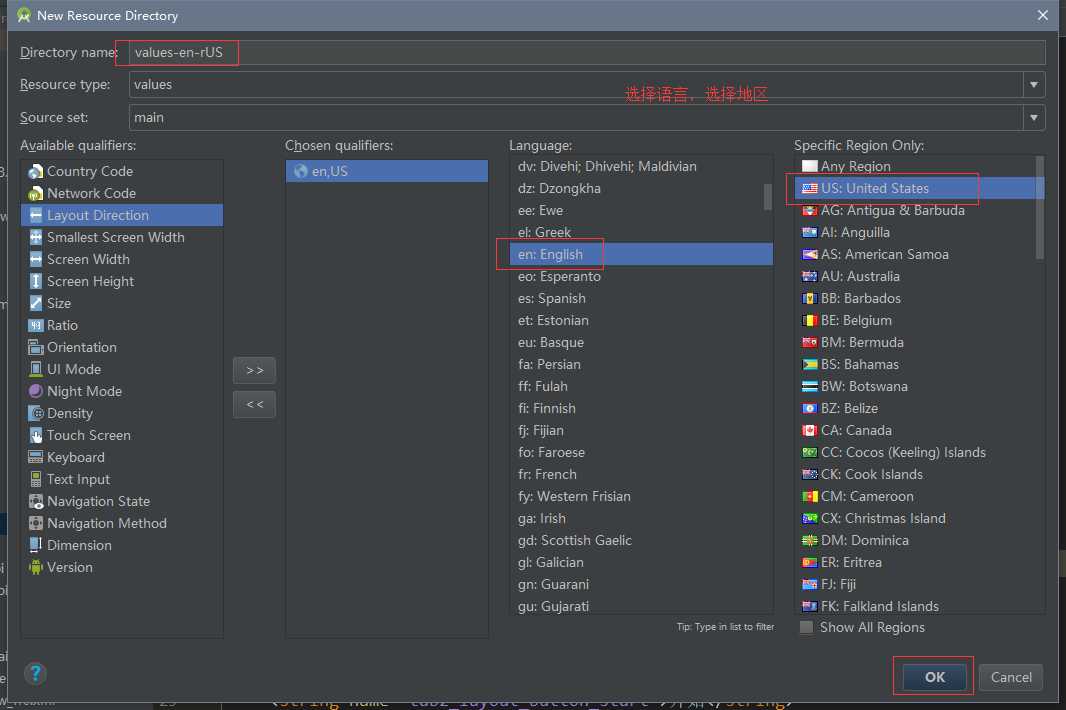Click the Cancel button
This screenshot has width=1066, height=710.
pos(1011,677)
